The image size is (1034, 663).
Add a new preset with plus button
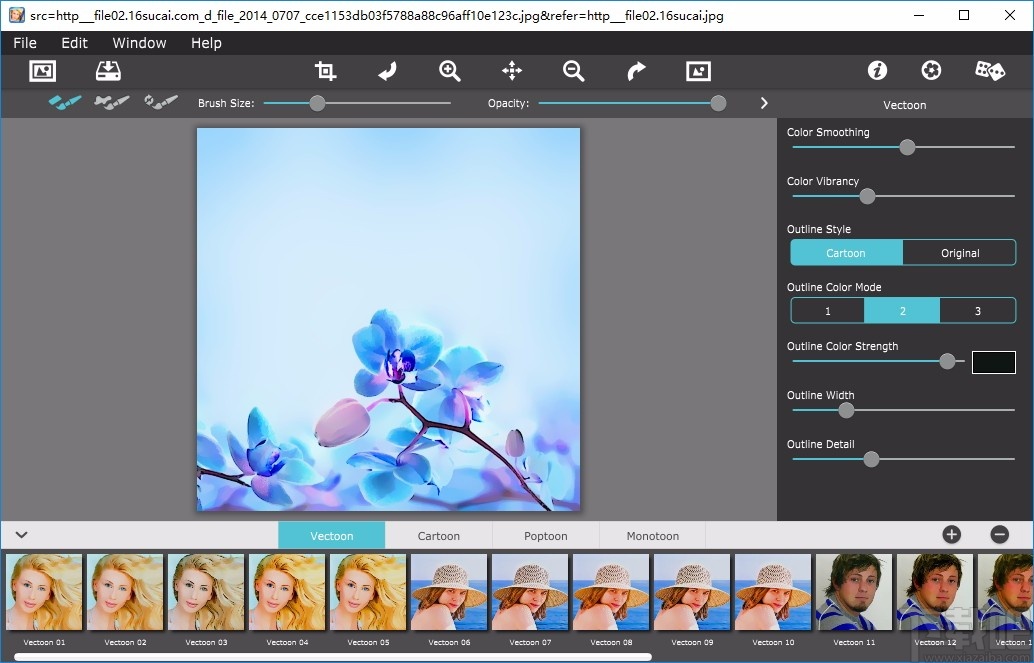click(951, 535)
